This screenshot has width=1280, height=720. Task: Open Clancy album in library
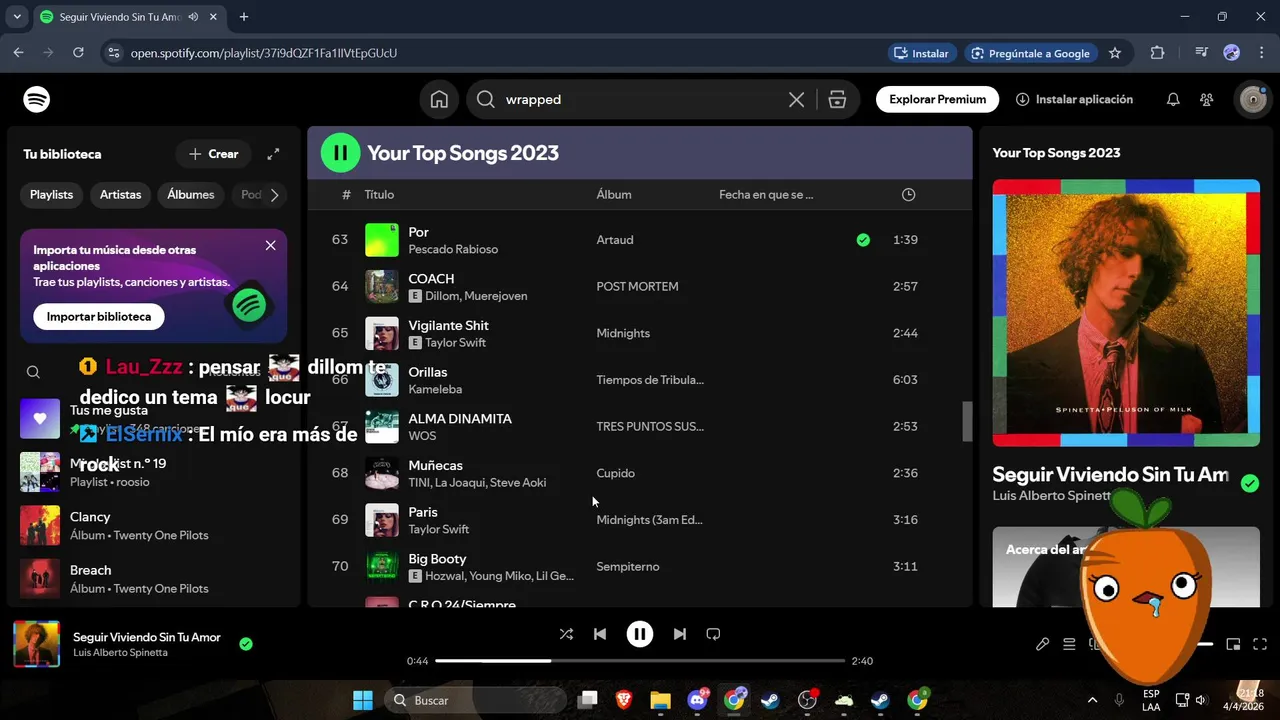point(154,525)
